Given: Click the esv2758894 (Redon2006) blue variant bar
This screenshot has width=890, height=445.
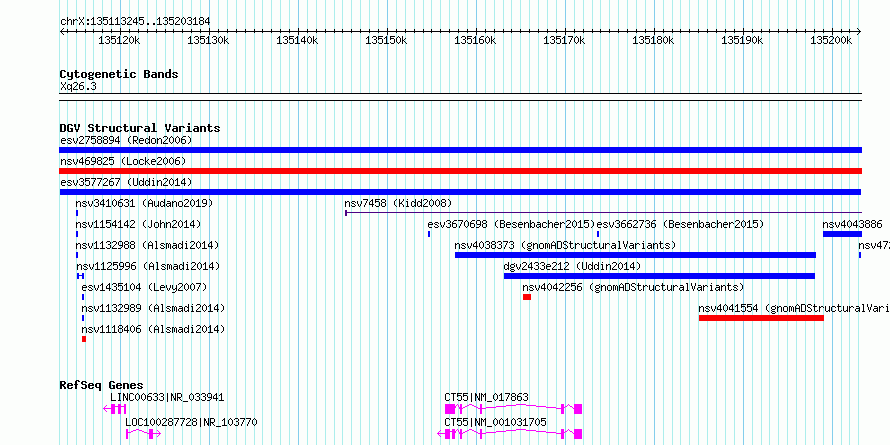Looking at the screenshot, I should (460, 150).
